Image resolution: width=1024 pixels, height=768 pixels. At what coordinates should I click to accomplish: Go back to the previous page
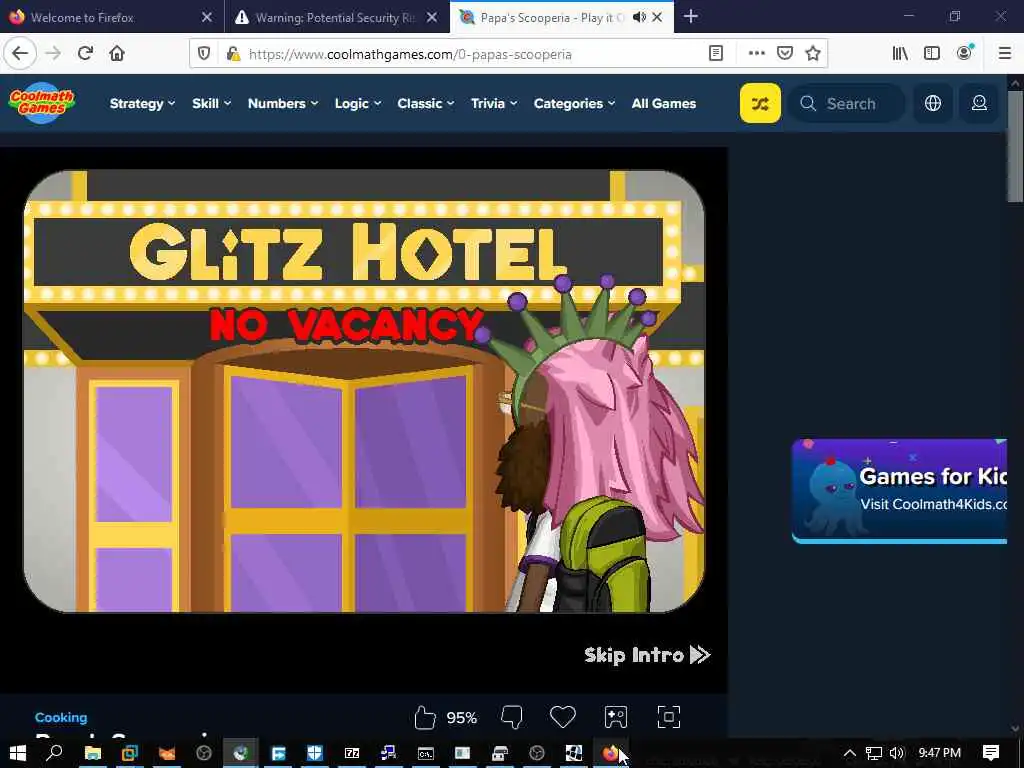pos(20,54)
